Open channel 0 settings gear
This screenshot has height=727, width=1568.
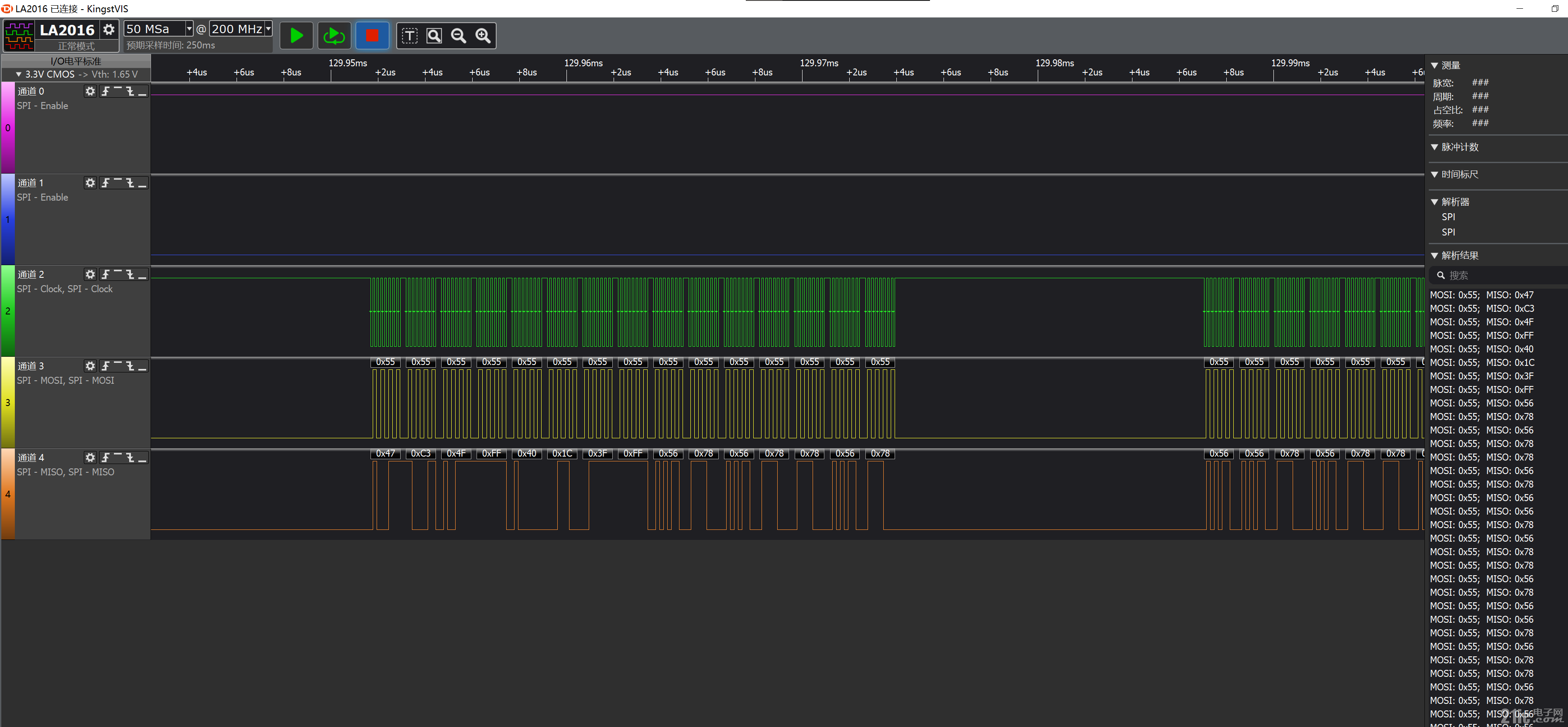90,91
